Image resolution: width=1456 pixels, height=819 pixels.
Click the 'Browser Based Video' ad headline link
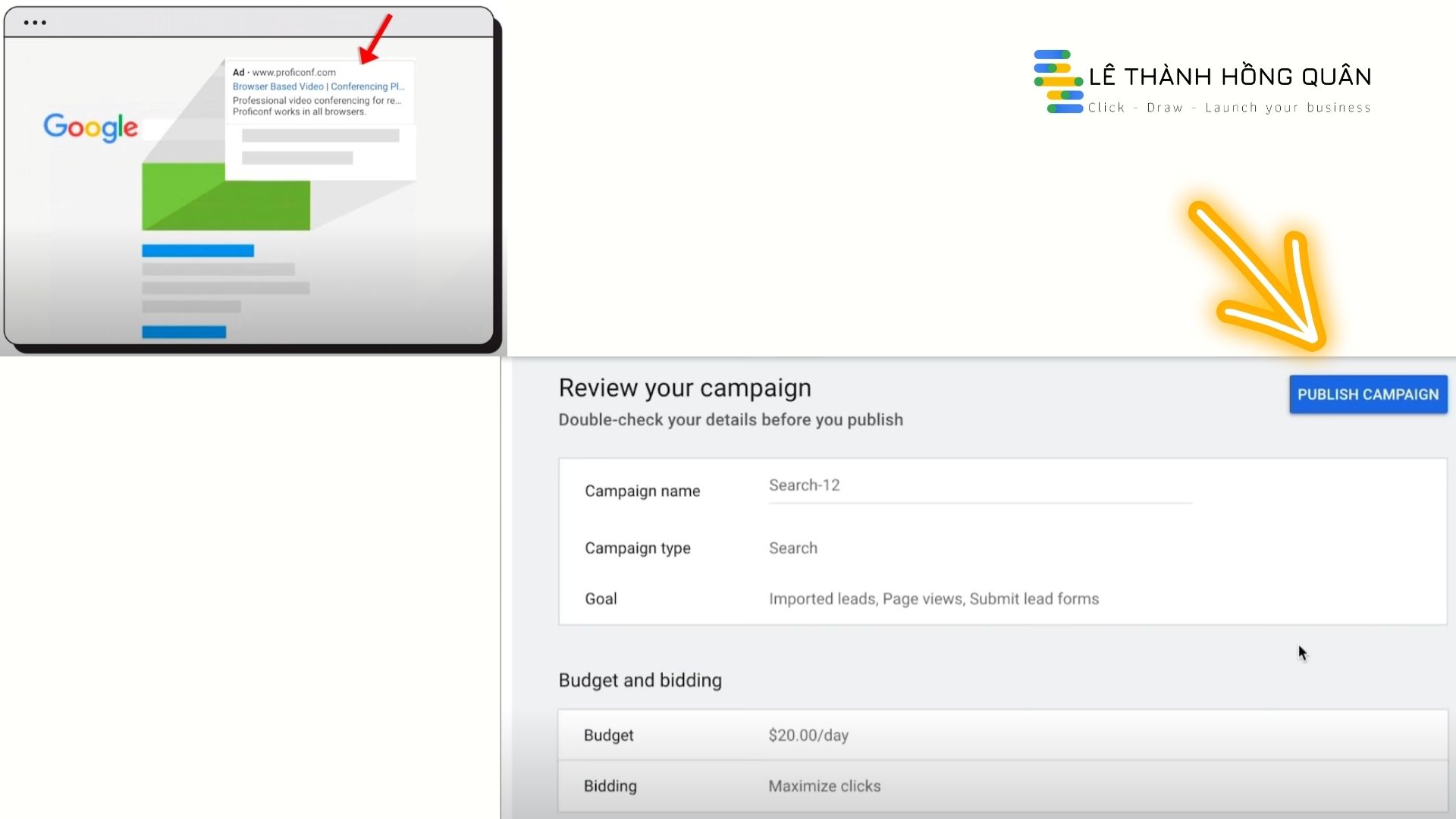[x=318, y=86]
